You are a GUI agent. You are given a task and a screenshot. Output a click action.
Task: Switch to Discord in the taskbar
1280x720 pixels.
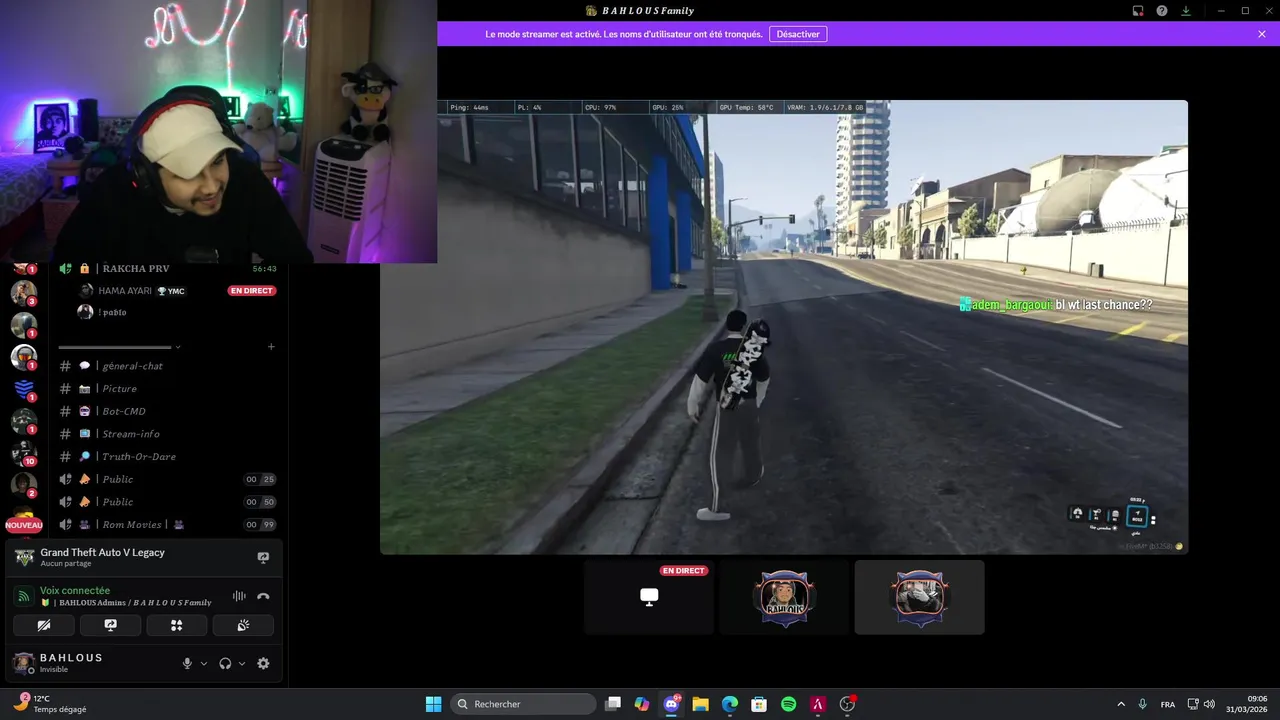[671, 704]
